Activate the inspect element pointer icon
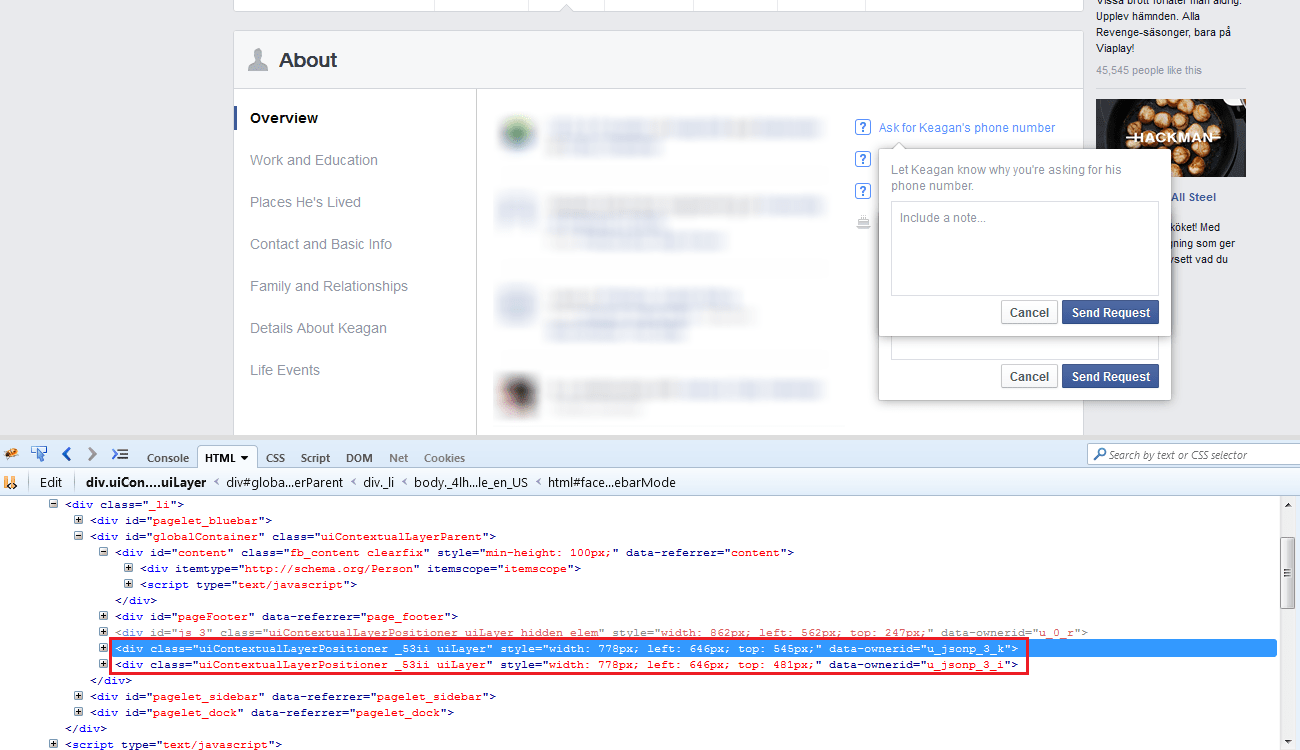The height and width of the screenshot is (750, 1300). click(x=39, y=454)
